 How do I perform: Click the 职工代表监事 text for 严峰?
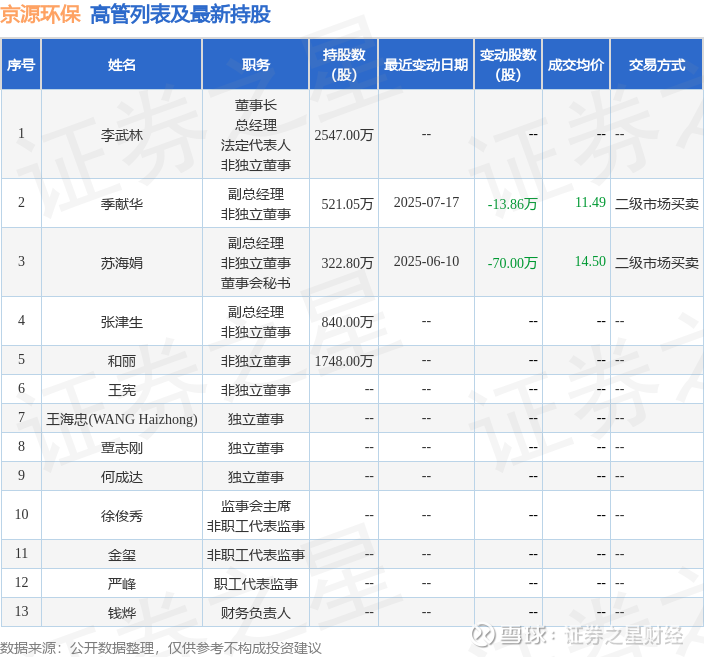pyautogui.click(x=256, y=584)
